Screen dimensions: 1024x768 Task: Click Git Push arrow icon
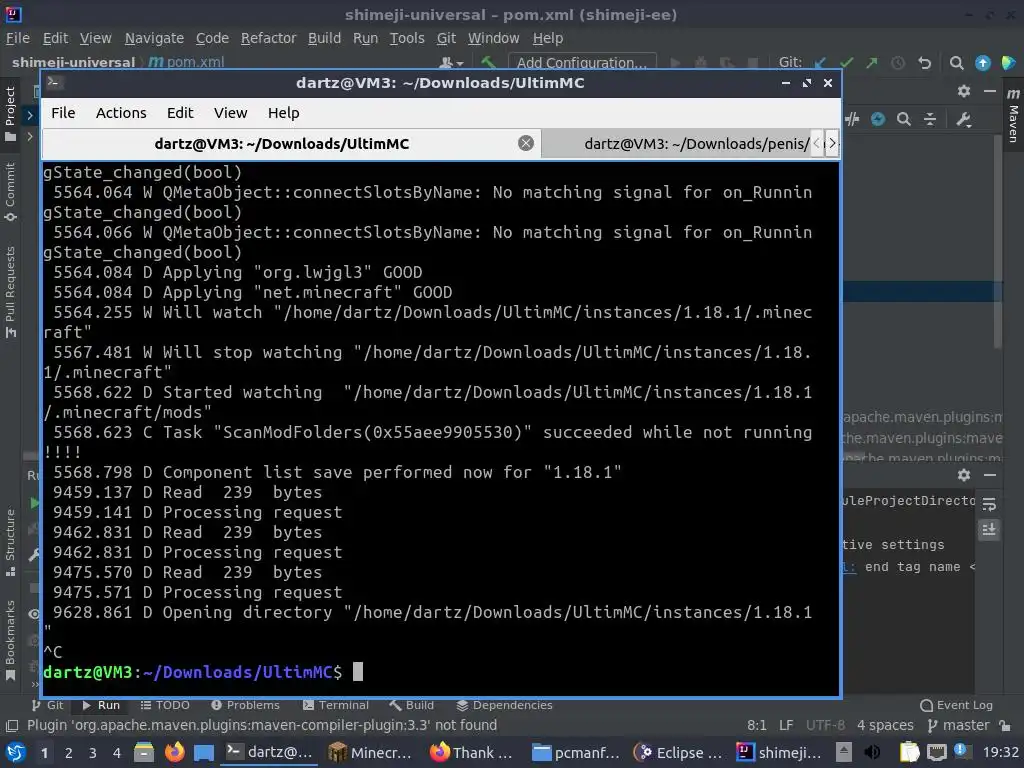[x=872, y=63]
